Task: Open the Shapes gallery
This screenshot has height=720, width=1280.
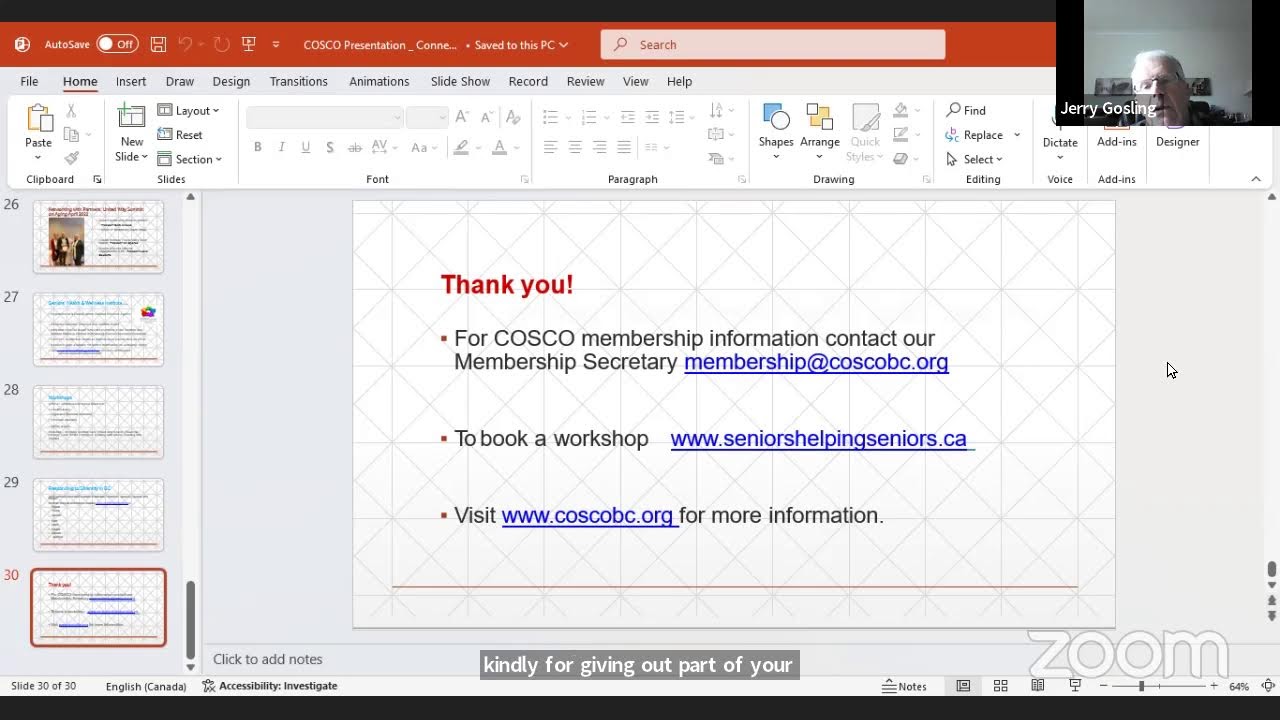Action: coord(776,130)
